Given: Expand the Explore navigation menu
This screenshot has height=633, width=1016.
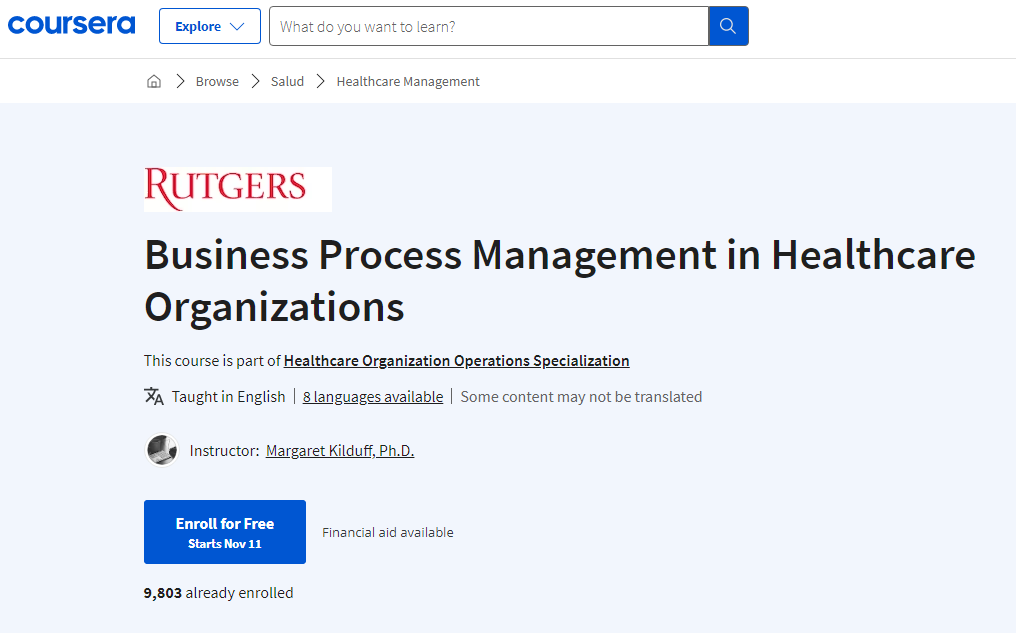Looking at the screenshot, I should pos(209,25).
